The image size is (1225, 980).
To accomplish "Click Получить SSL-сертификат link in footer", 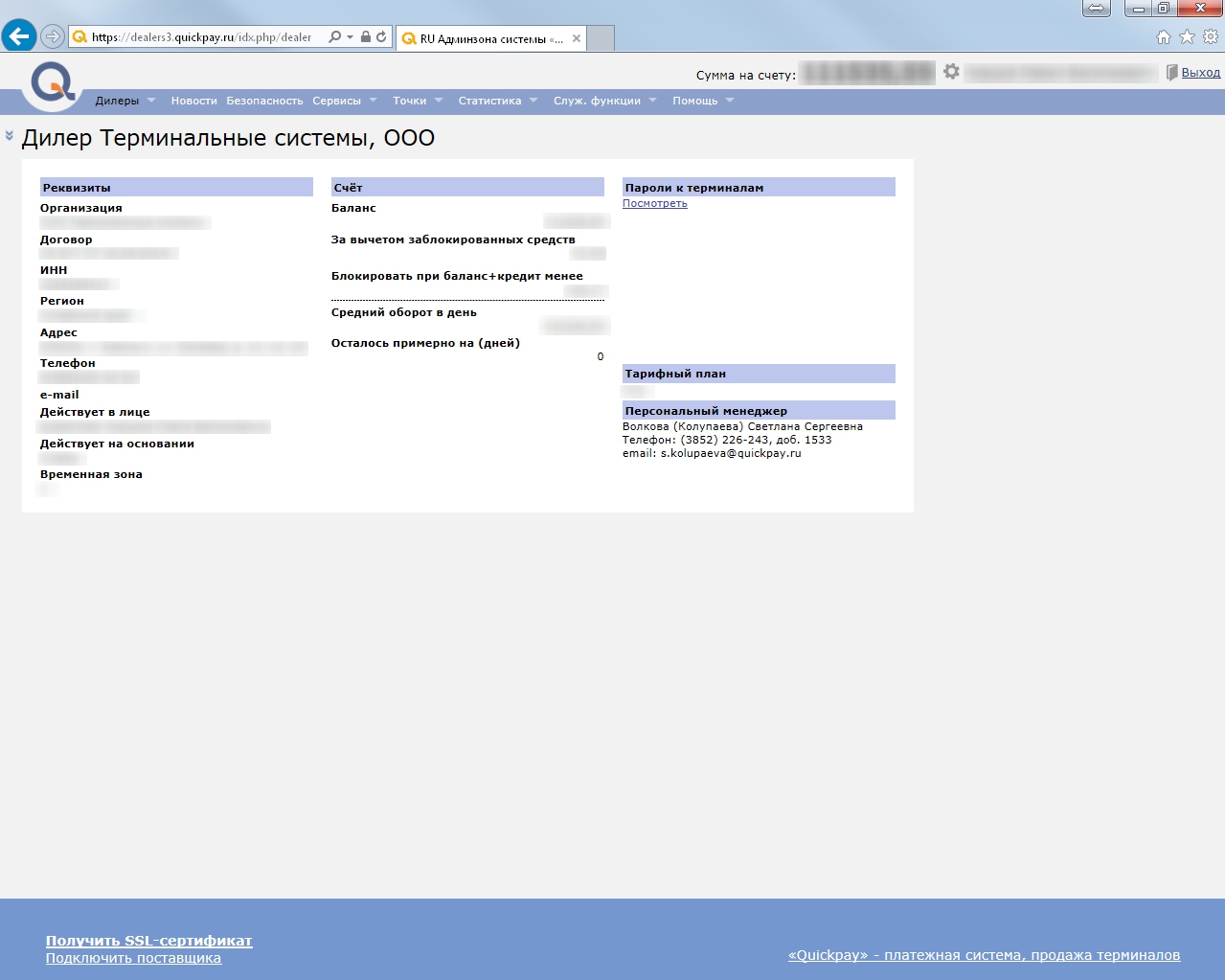I will tap(148, 941).
